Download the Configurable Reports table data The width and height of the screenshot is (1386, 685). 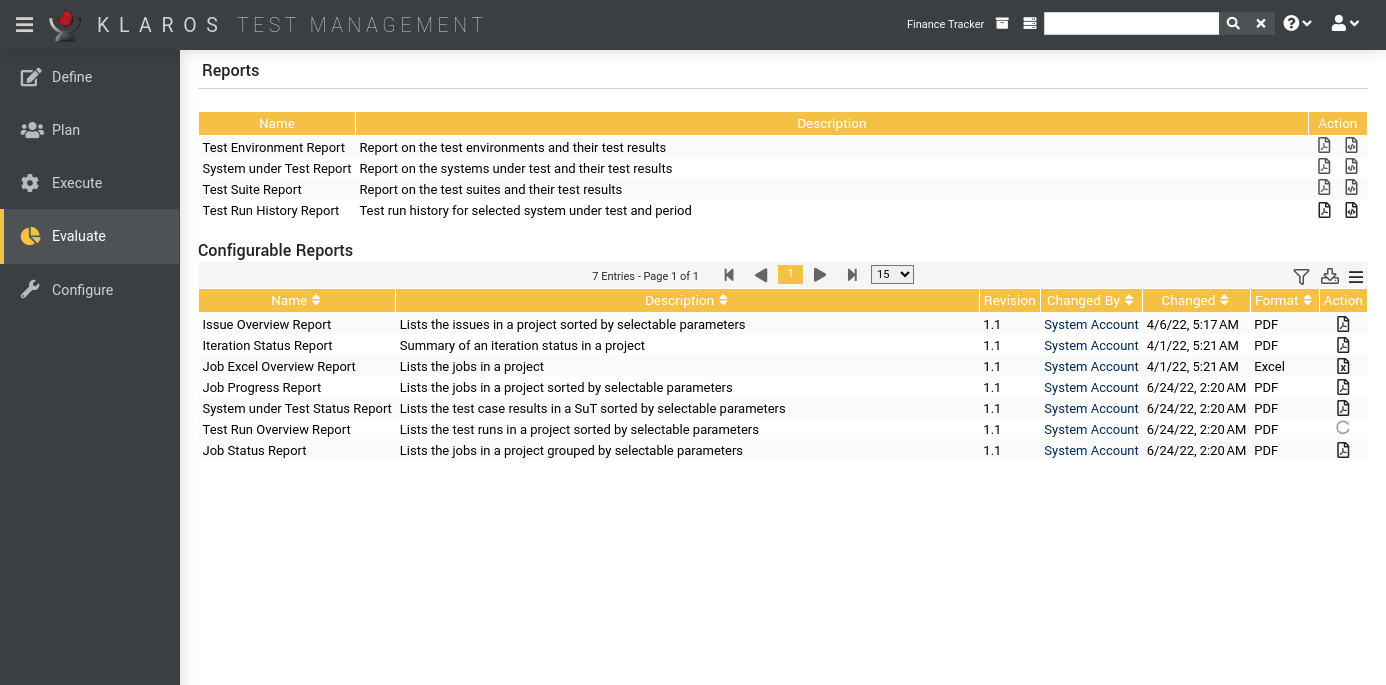1329,276
